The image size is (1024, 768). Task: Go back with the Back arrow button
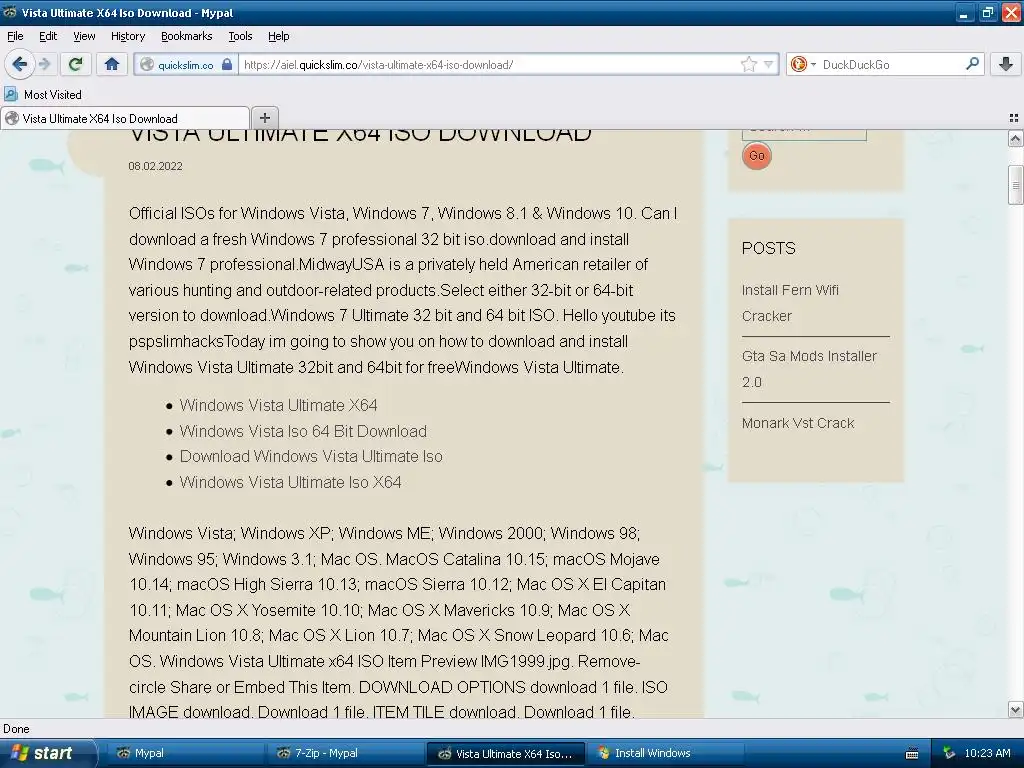point(20,64)
